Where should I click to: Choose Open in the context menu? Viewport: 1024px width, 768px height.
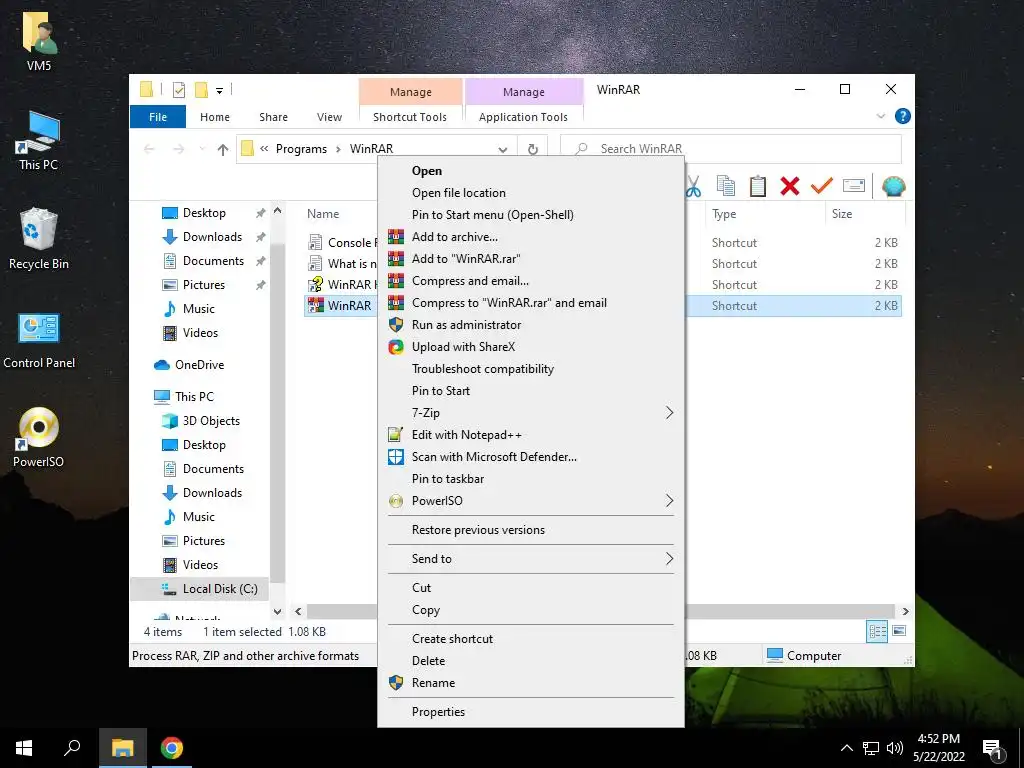(531, 171)
